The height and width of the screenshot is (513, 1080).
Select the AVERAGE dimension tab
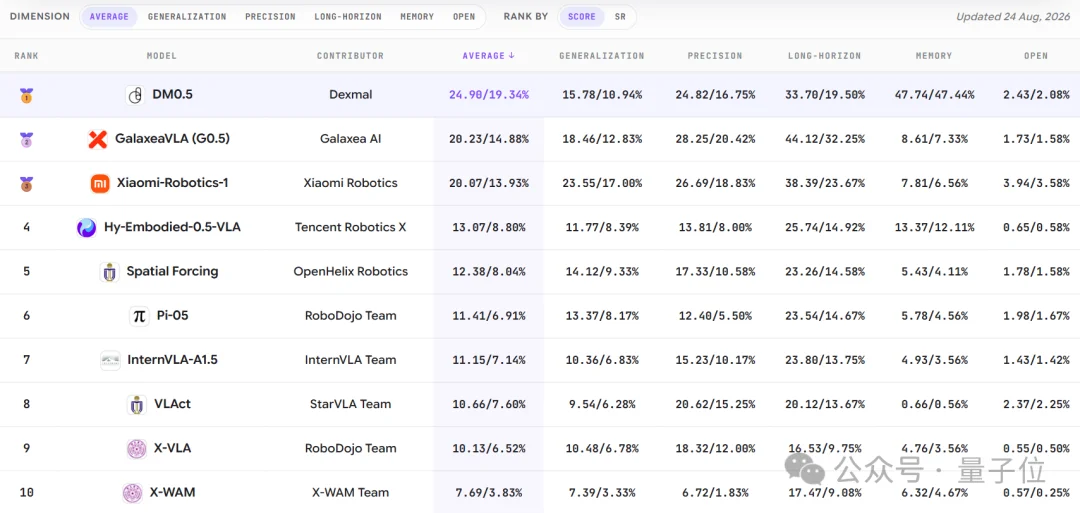pos(110,17)
